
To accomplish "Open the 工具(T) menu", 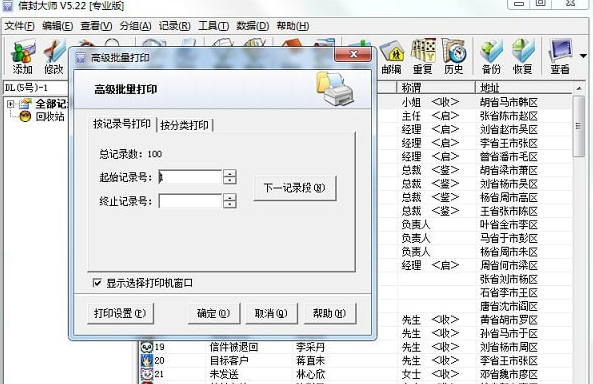I will [x=213, y=26].
